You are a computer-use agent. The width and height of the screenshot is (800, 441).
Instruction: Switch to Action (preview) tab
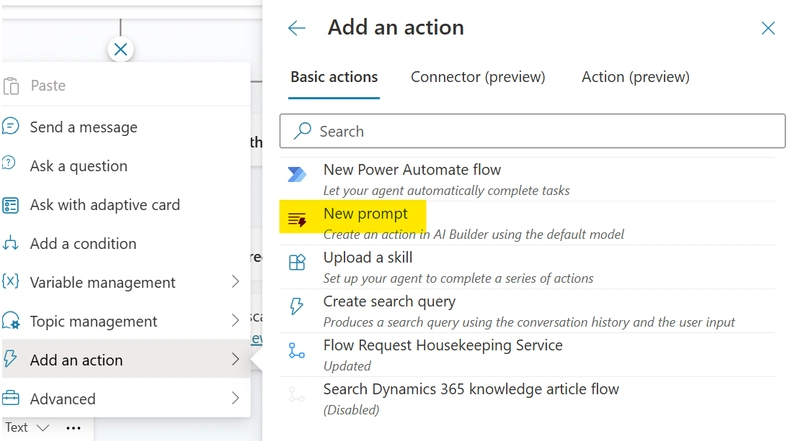(636, 78)
